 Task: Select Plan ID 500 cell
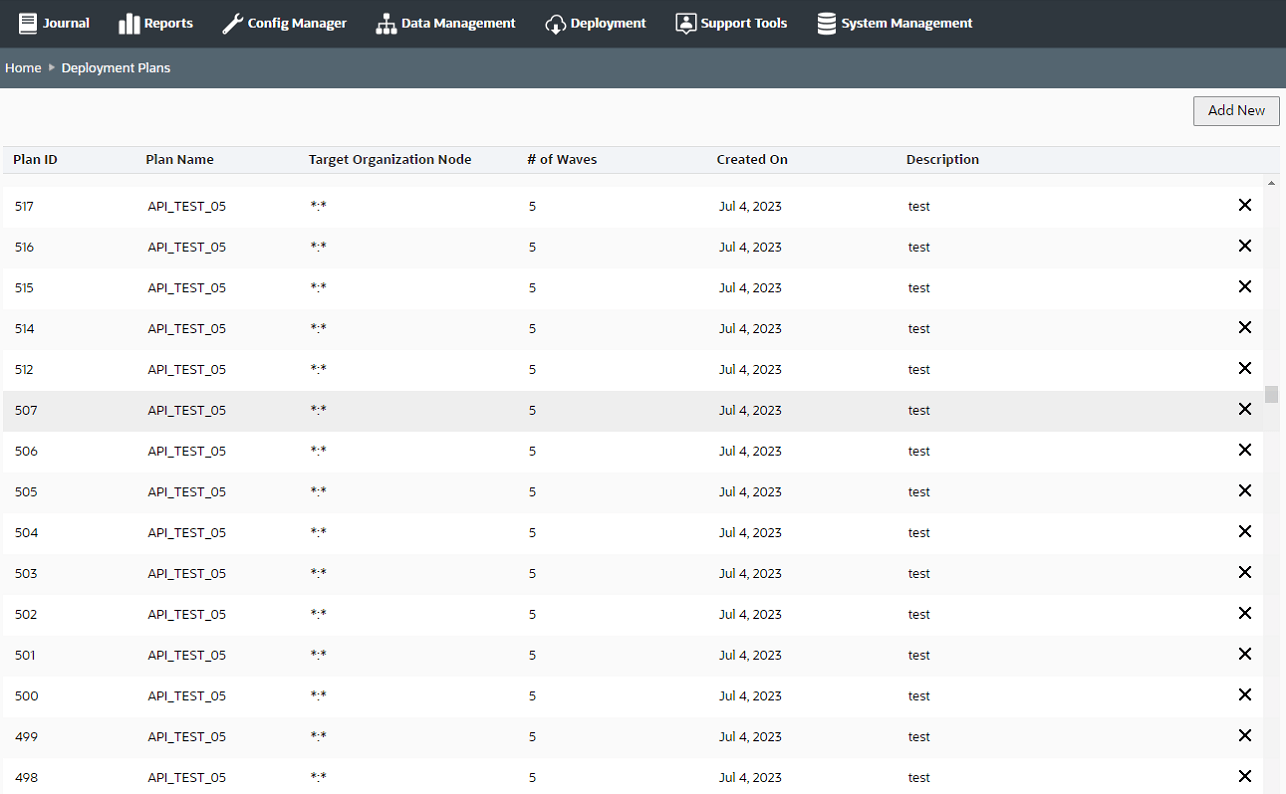coord(27,696)
